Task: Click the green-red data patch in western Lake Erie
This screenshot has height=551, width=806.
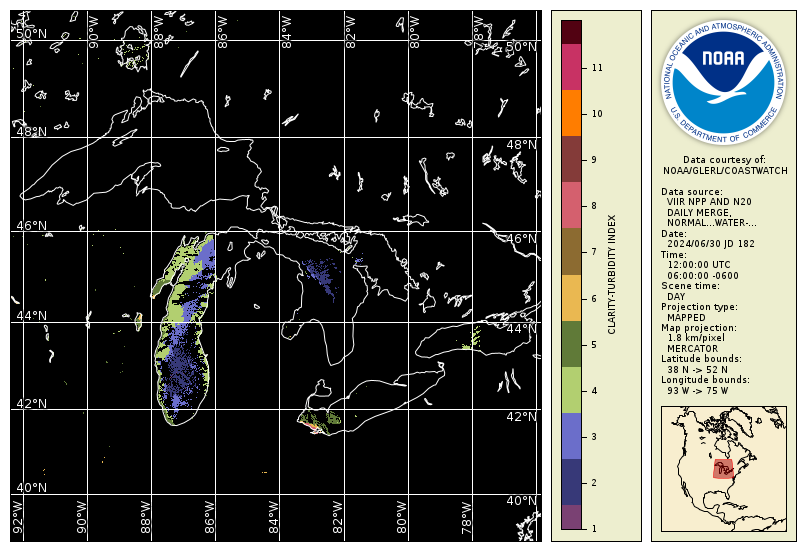Action: pyautogui.click(x=319, y=421)
